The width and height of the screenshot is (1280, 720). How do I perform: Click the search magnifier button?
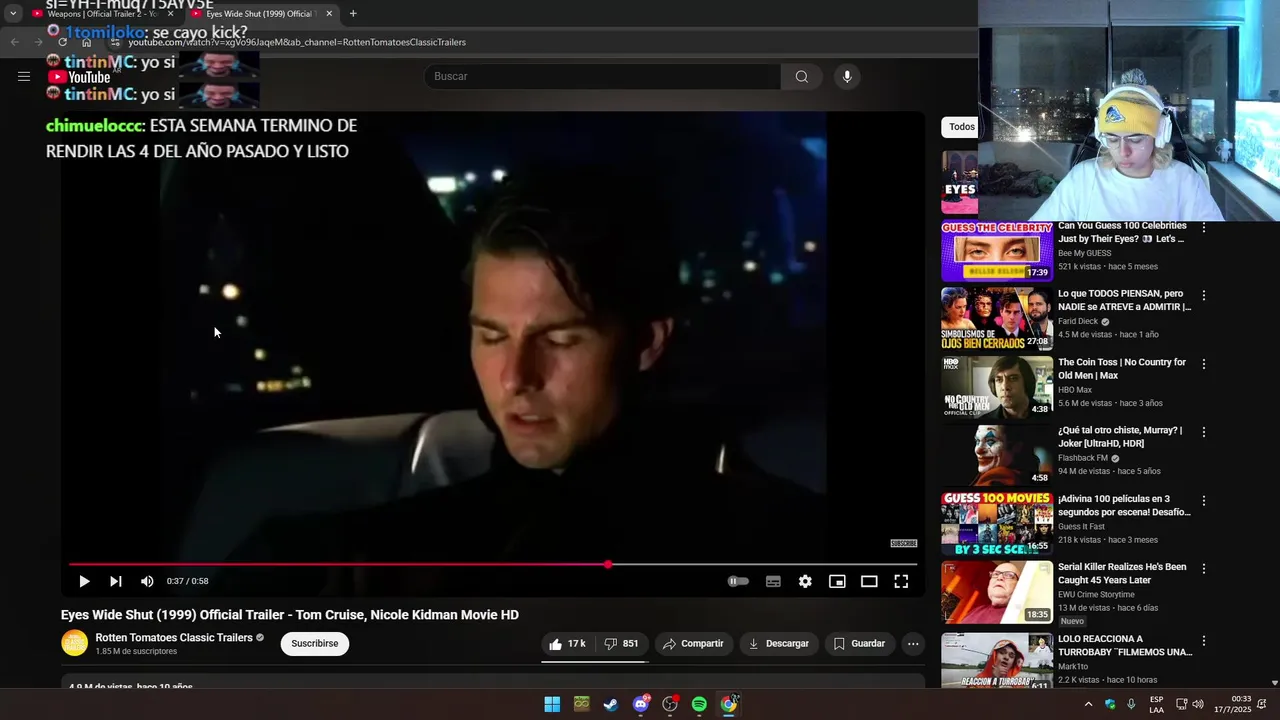[802, 77]
